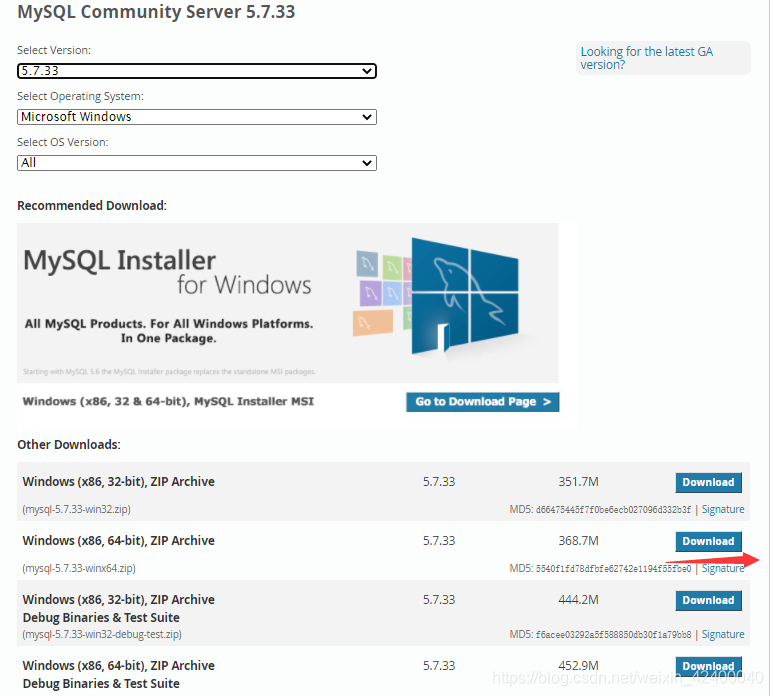The image size is (773, 696).
Task: Click the MD5 hash of the win32 zip
Action: (613, 510)
